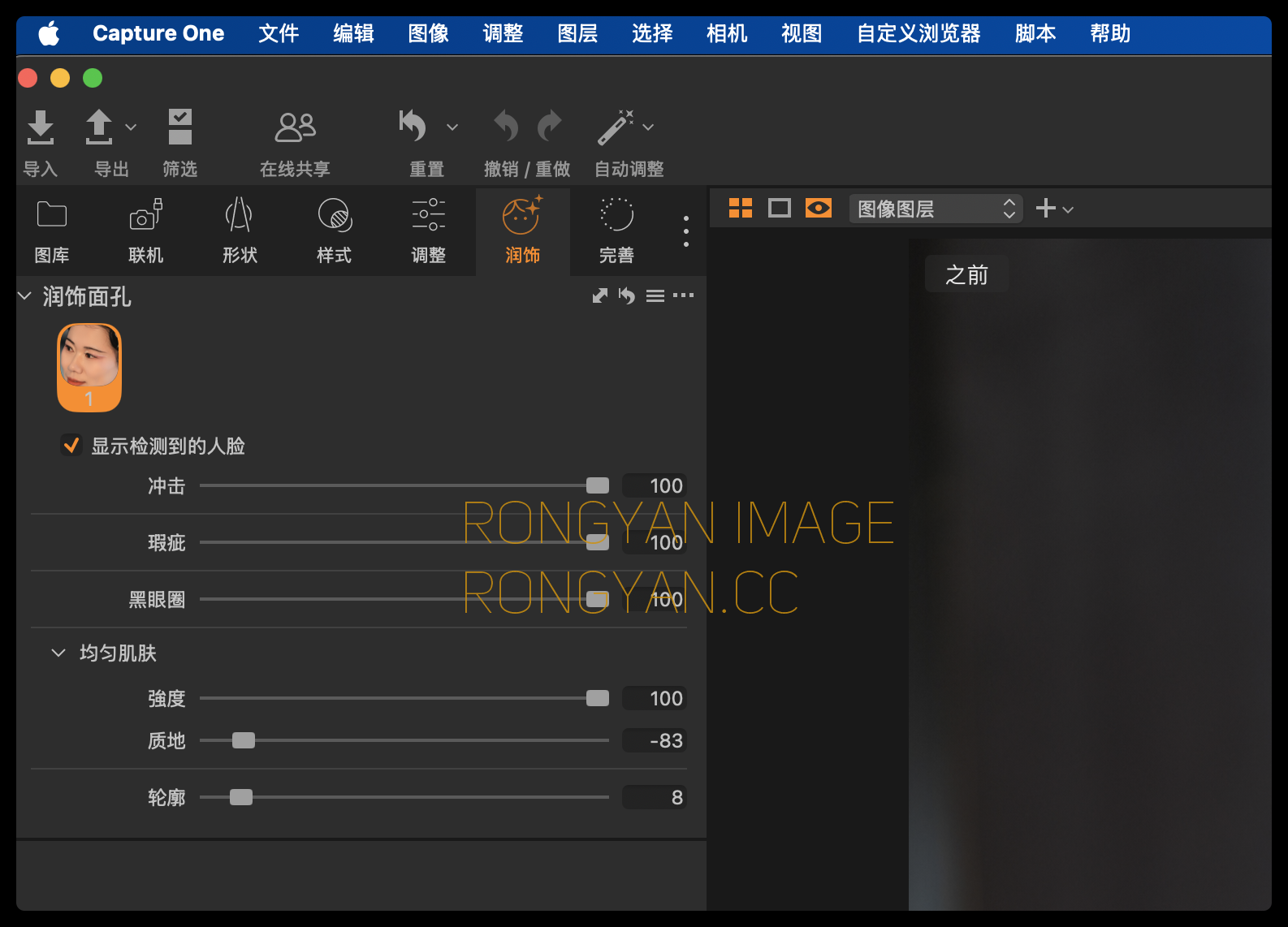1288x927 pixels.
Task: Open the tool tabs three-dot menu
Action: 686,231
